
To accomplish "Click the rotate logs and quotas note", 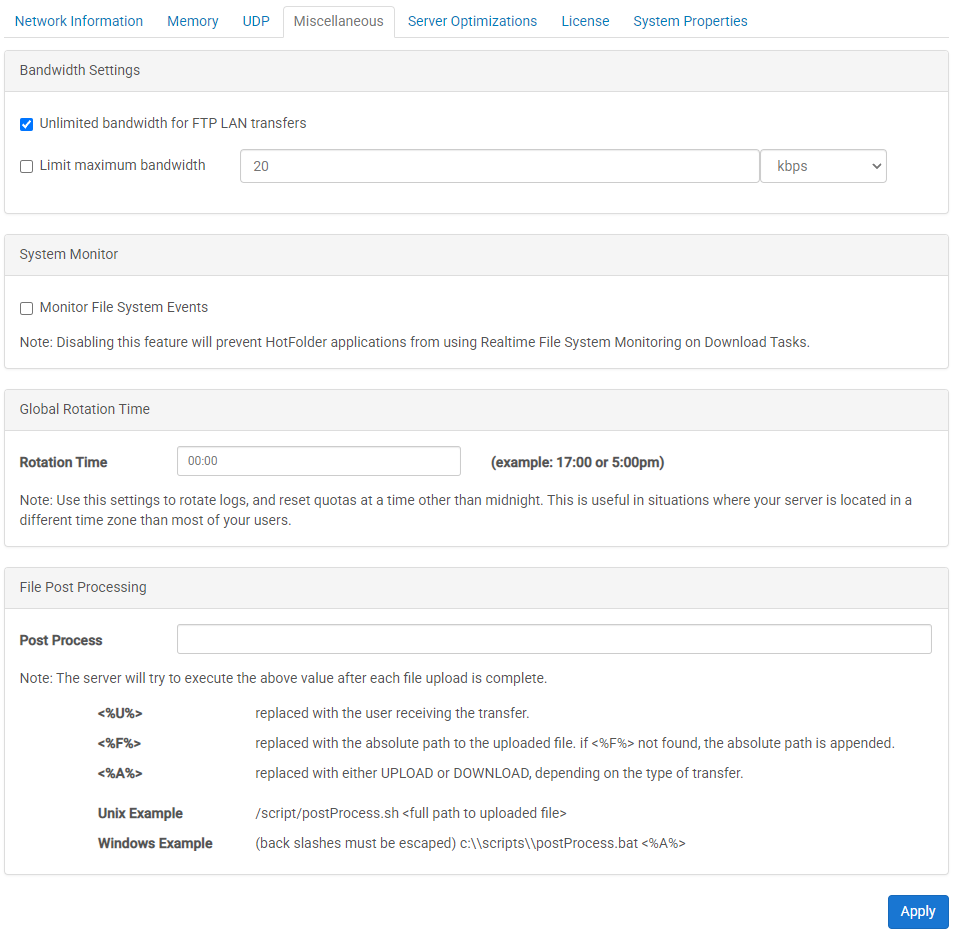I will (x=465, y=510).
